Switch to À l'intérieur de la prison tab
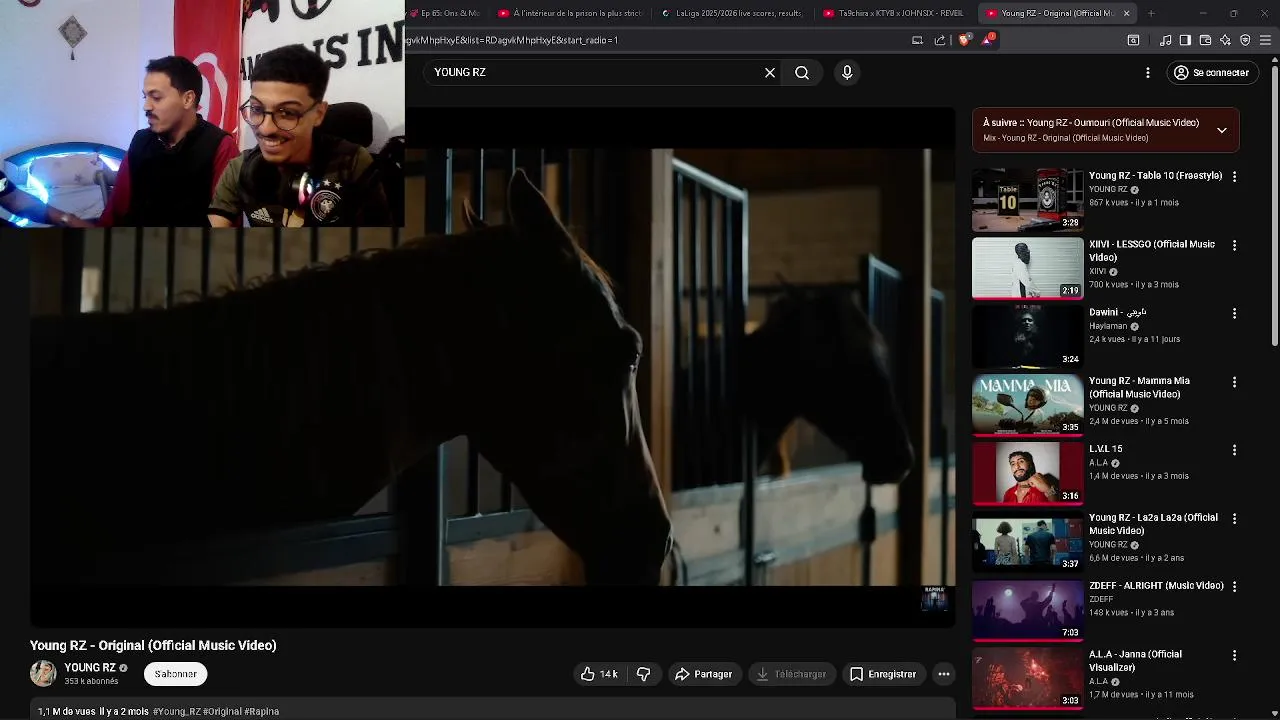The height and width of the screenshot is (720, 1280). point(570,13)
